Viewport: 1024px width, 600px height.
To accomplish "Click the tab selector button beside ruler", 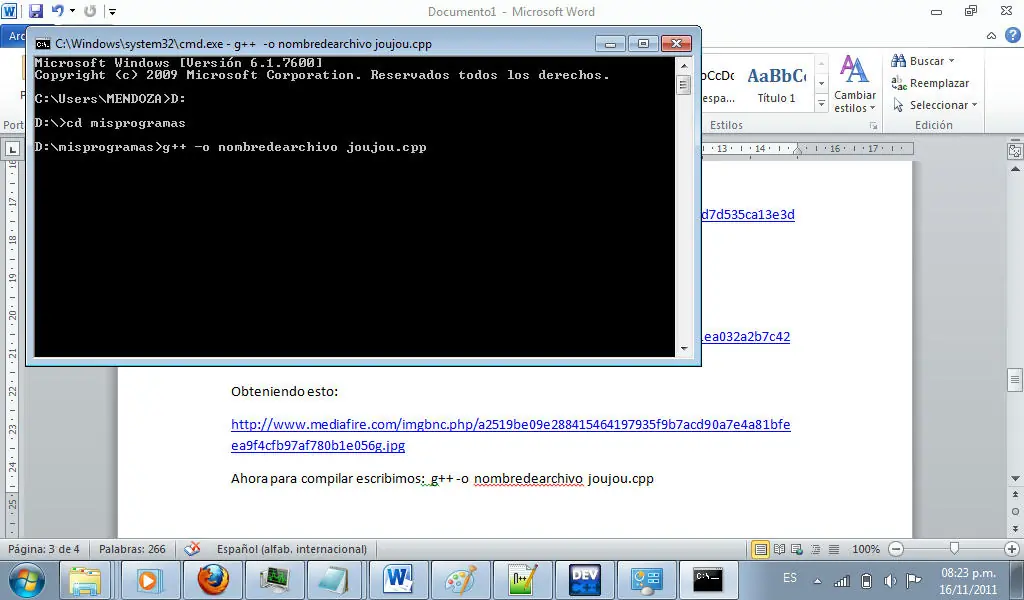I will (x=12, y=150).
